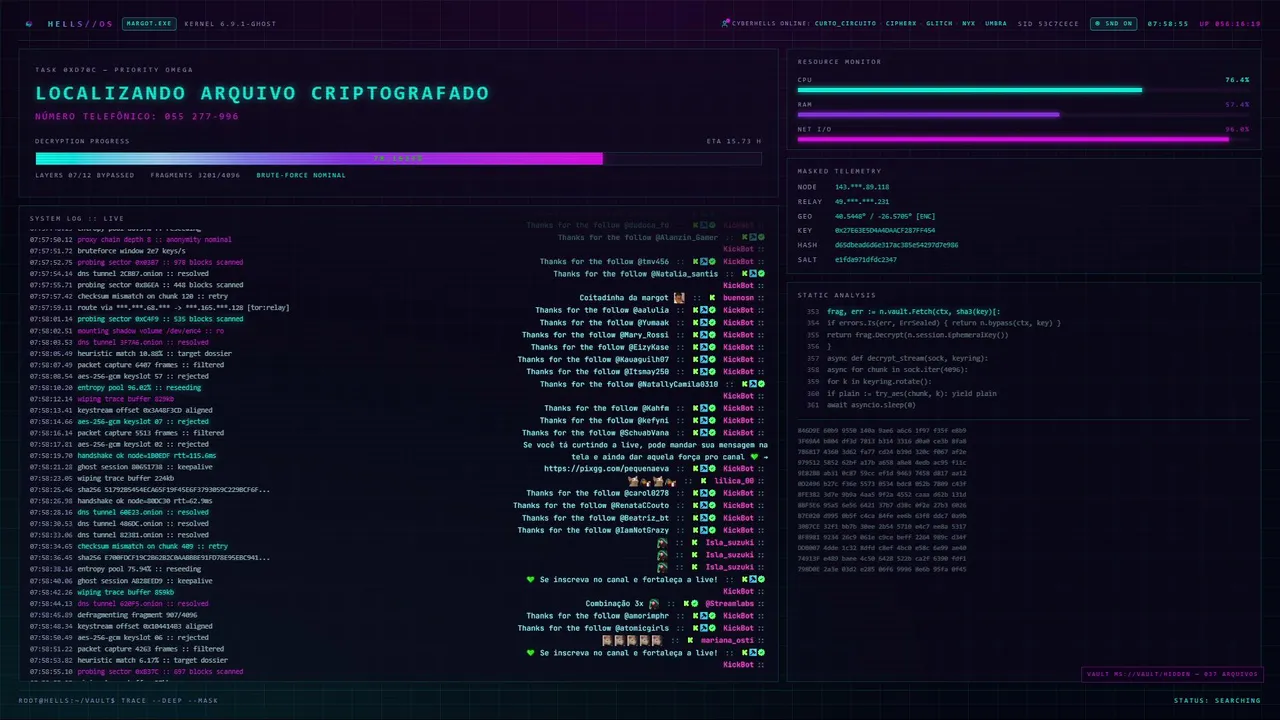Click the decryption progress bar
This screenshot has height=720, width=1280.
pyautogui.click(x=398, y=158)
